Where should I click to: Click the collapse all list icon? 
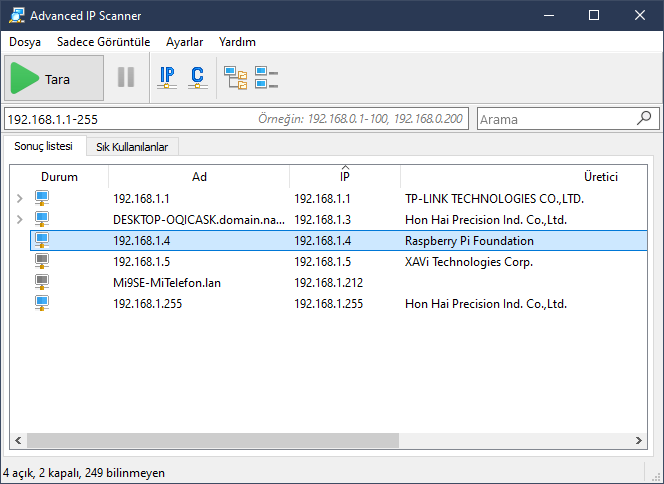pyautogui.click(x=266, y=77)
